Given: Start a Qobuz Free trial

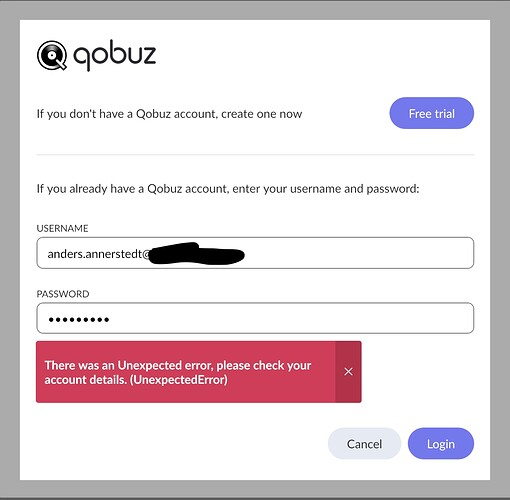Looking at the screenshot, I should (x=432, y=113).
